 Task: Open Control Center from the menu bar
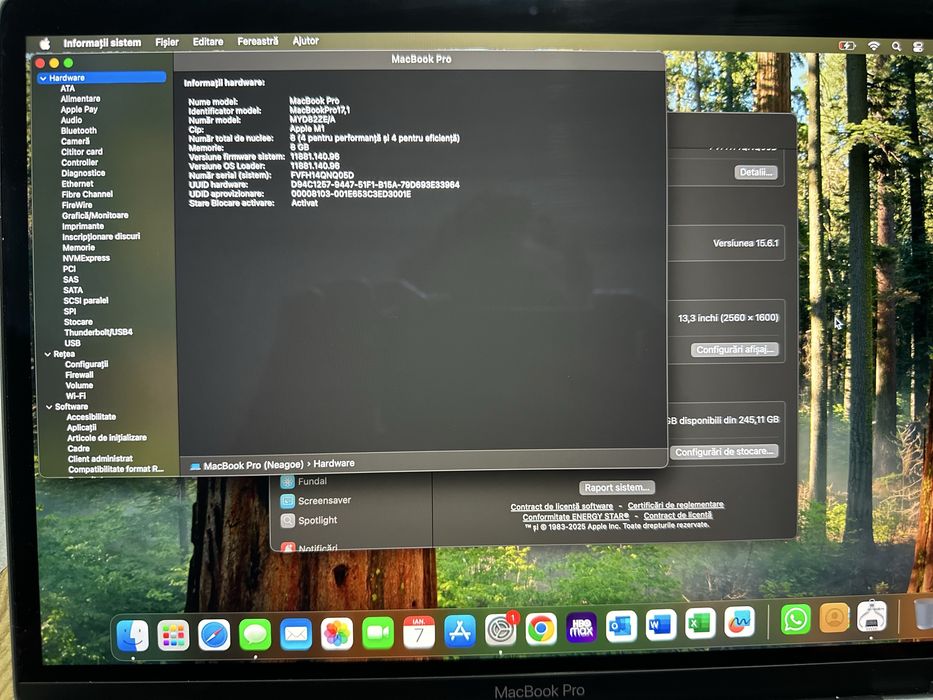918,47
